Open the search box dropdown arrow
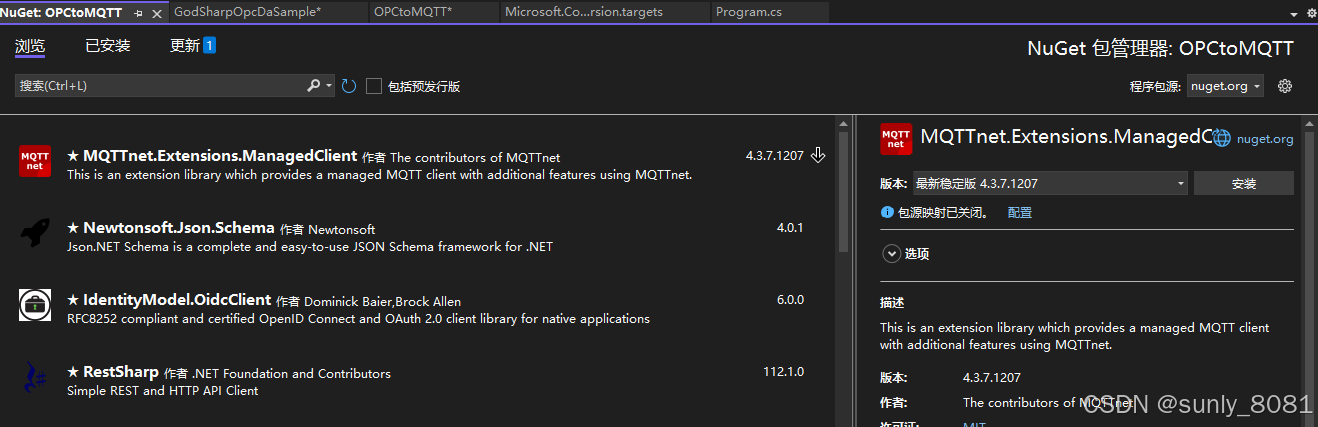This screenshot has width=1318, height=427. coord(329,86)
